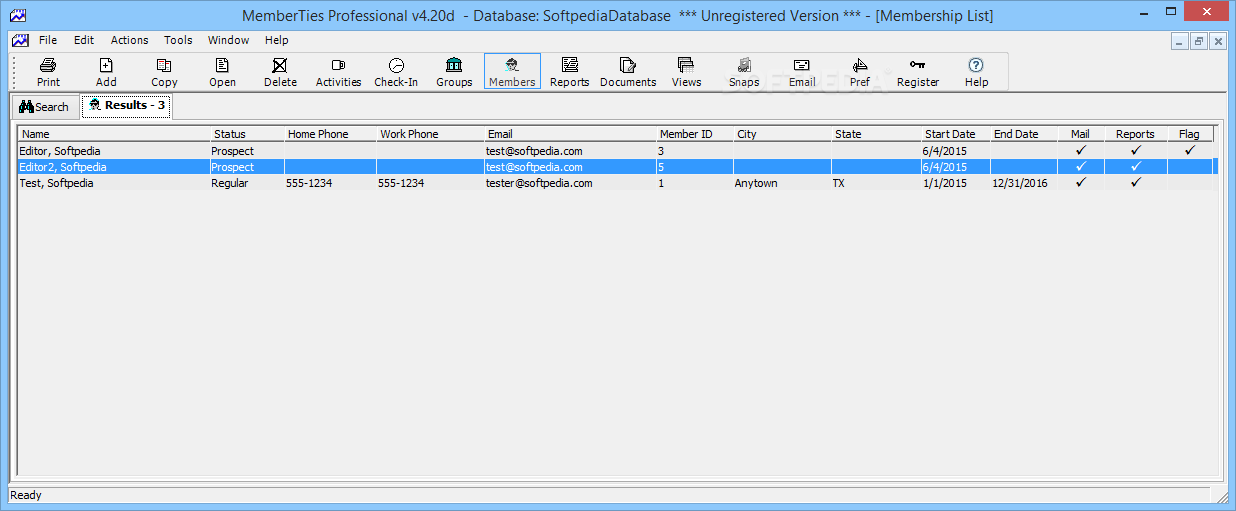Click the Snaps toolbar icon
Image resolution: width=1236 pixels, height=511 pixels.
tap(744, 72)
